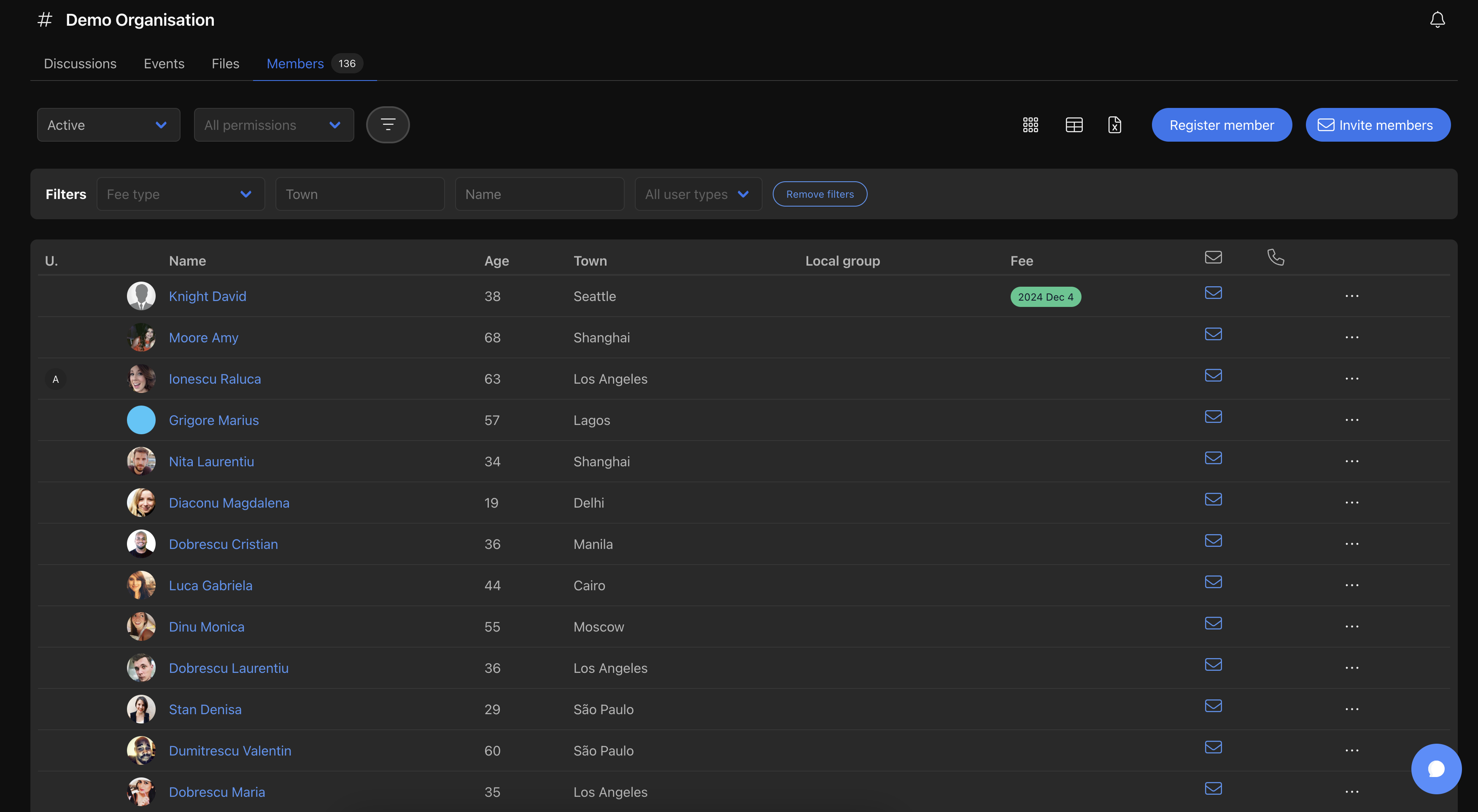This screenshot has width=1478, height=812.
Task: Switch to grid view of members
Action: 1030,124
